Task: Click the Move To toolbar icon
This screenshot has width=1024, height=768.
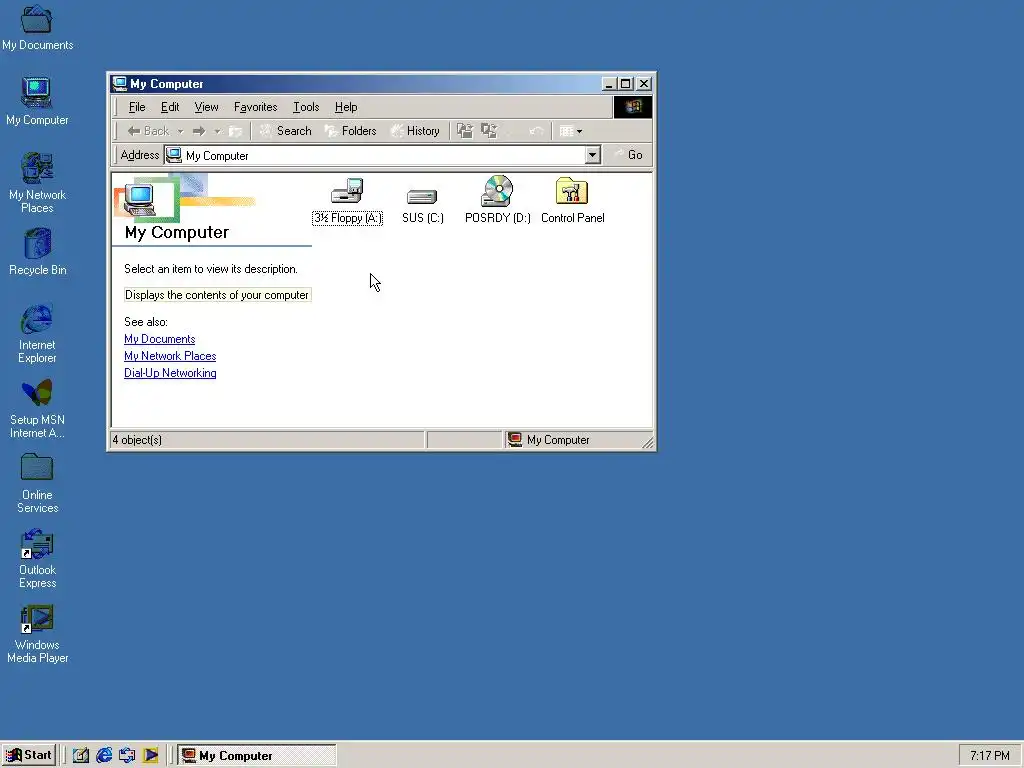Action: (x=464, y=131)
